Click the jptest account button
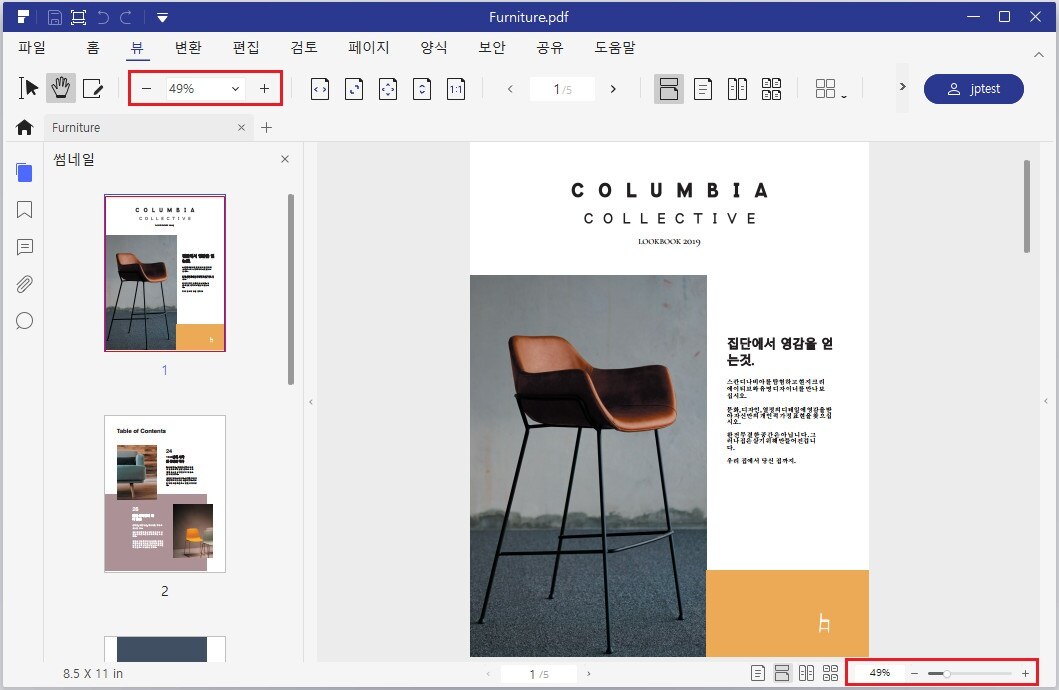 tap(973, 88)
